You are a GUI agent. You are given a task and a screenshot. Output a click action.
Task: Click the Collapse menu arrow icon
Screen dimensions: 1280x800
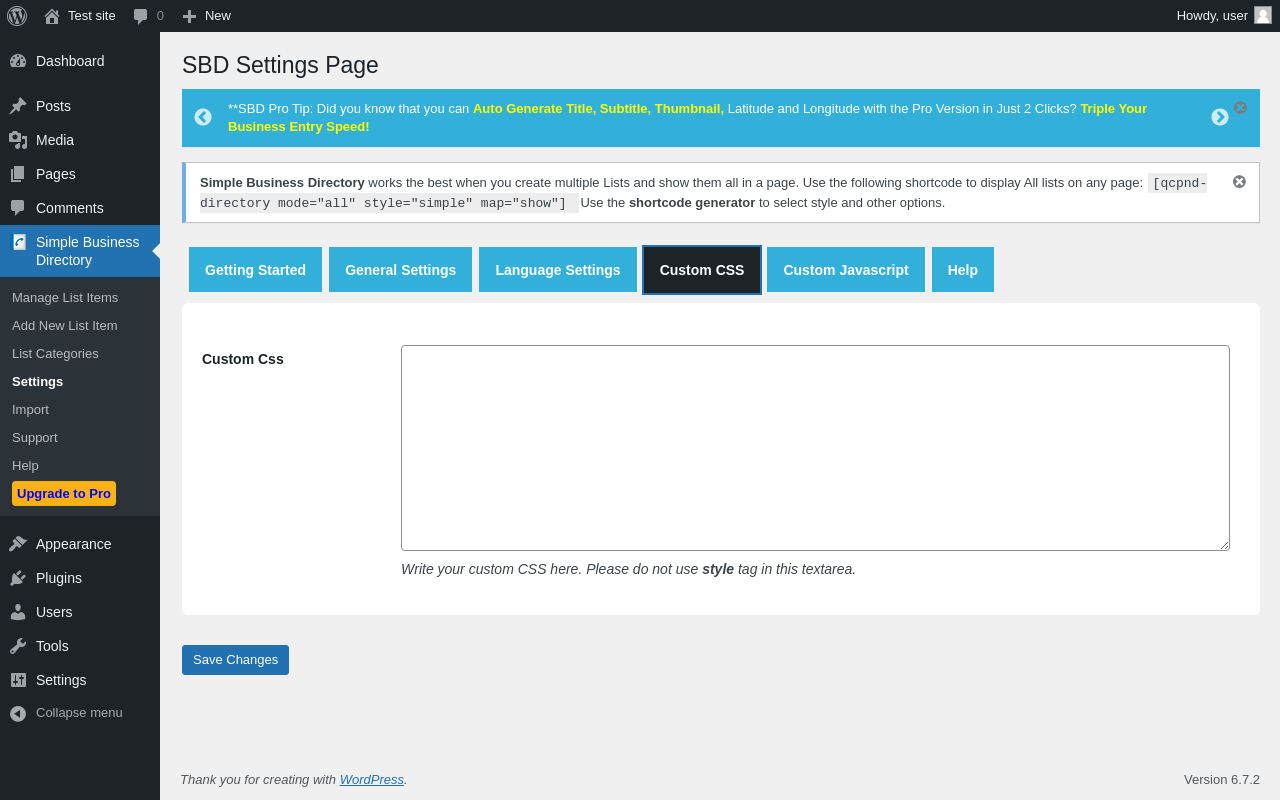tap(18, 713)
